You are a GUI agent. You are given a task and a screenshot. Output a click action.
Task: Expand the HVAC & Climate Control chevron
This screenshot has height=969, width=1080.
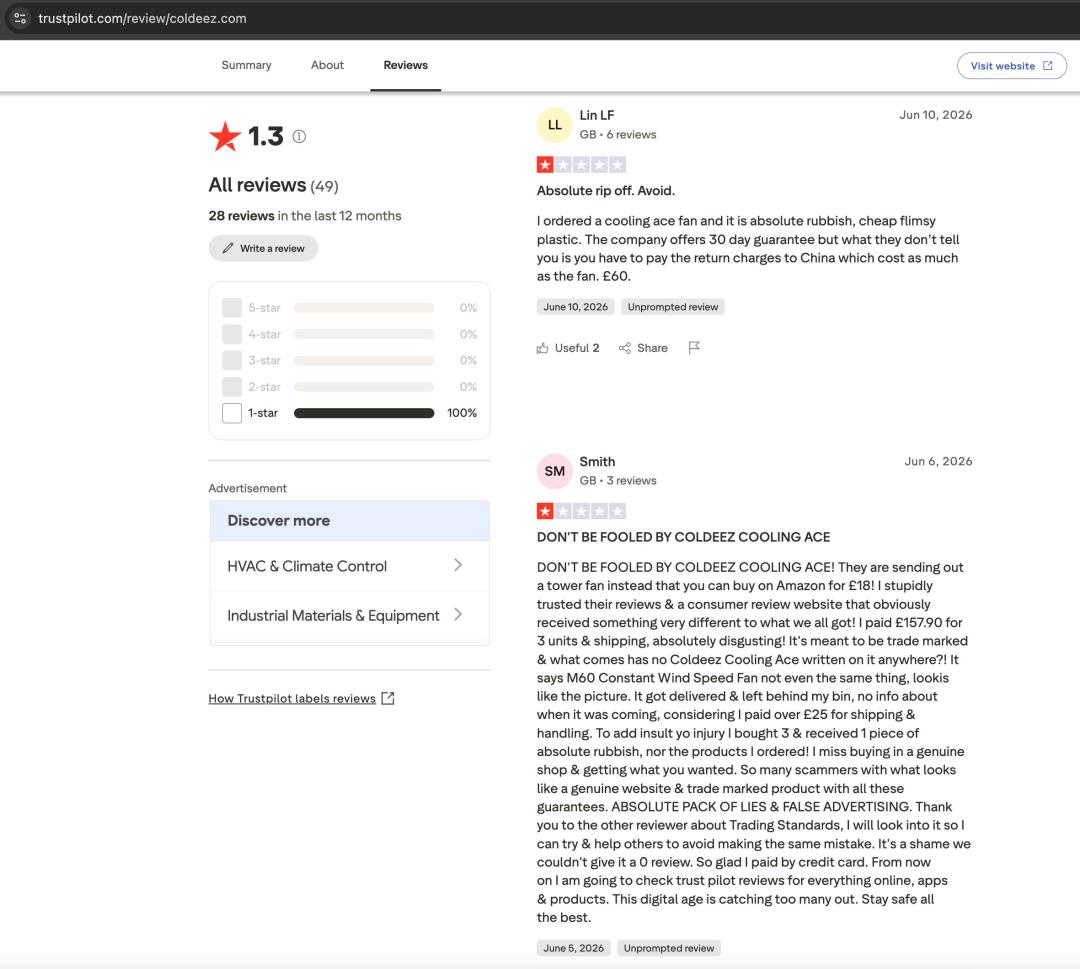[x=458, y=565]
